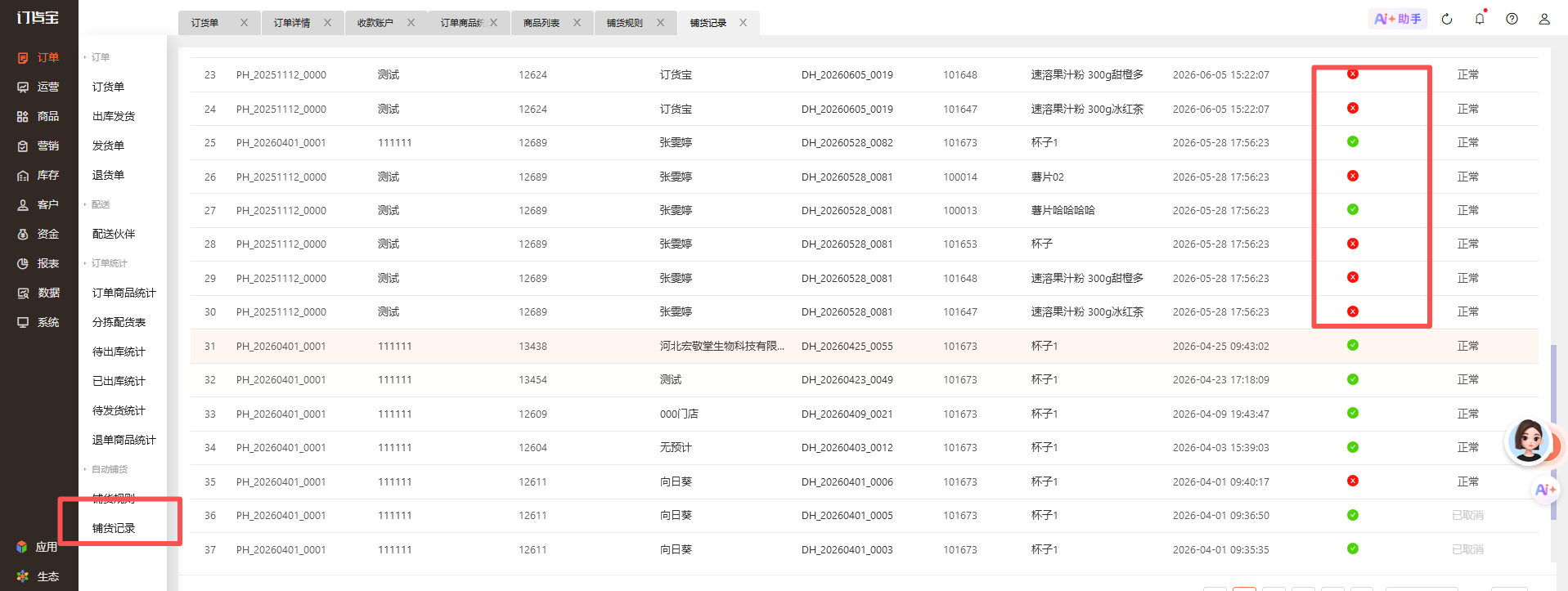
Task: Switch to the 铺货规则 tab
Action: click(x=625, y=23)
